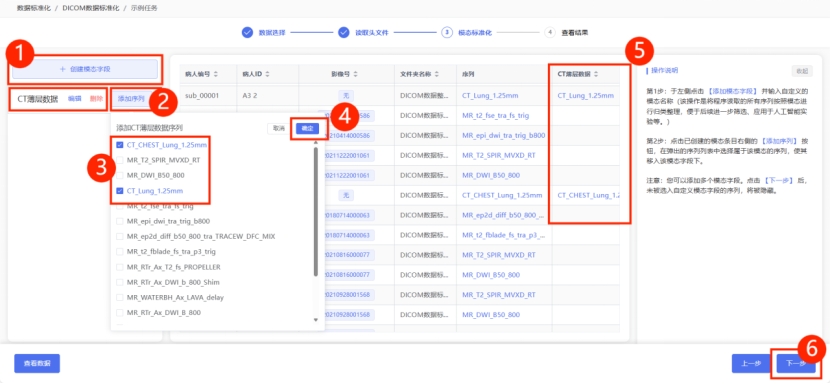This screenshot has width=830, height=384.
Task: Click the 添加序列 button
Action: [131, 99]
